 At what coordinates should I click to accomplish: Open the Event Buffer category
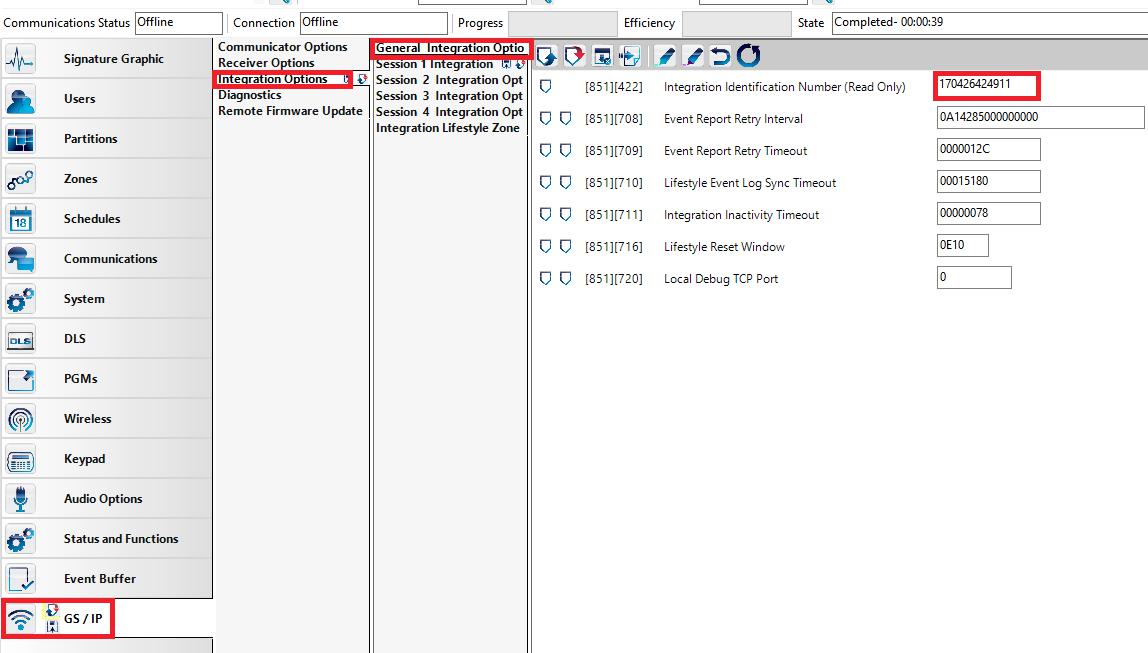click(100, 579)
